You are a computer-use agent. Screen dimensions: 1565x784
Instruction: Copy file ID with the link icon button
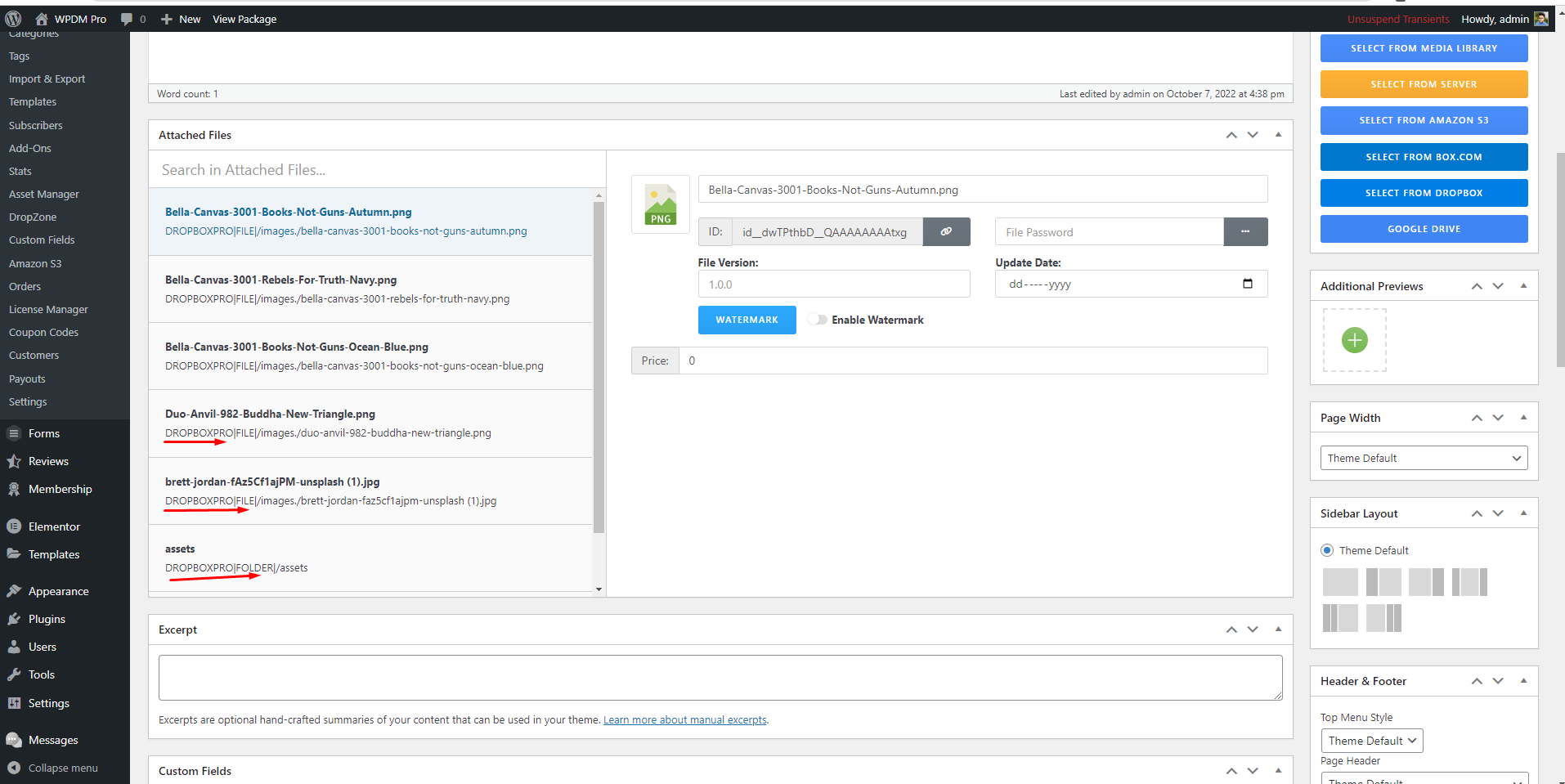pyautogui.click(x=946, y=232)
